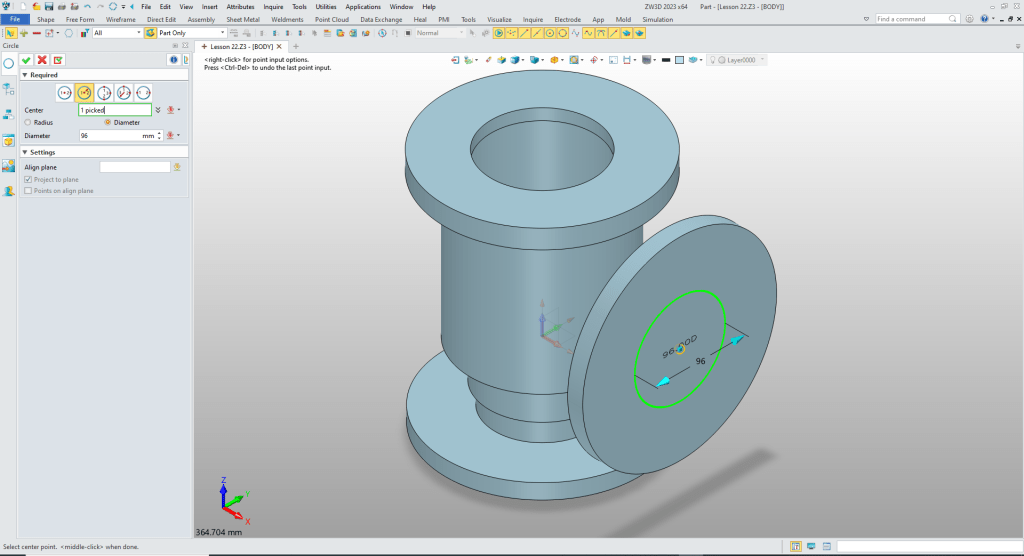Collapse the Required section
This screenshot has height=556, width=1024.
(25, 75)
